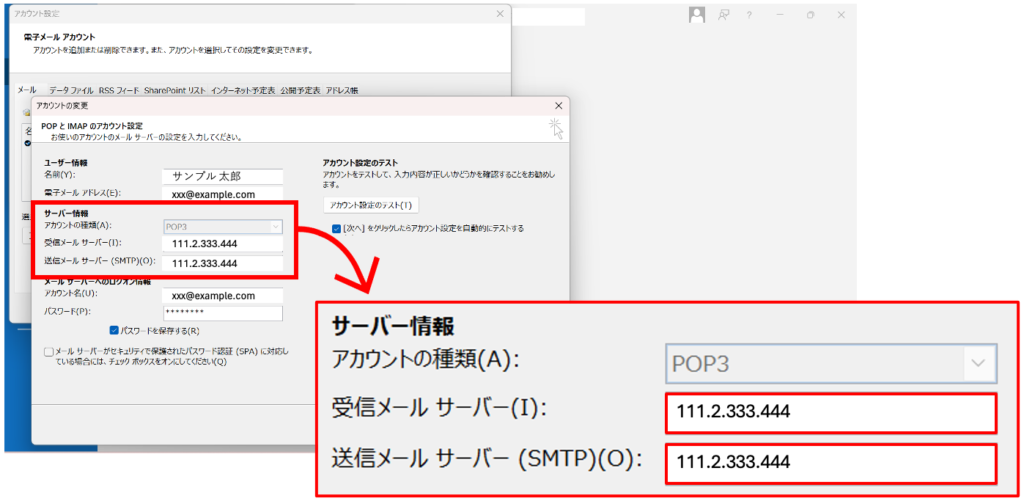This screenshot has height=501, width=1024.
Task: Select the SharePoint リスト tab
Action: (175, 90)
